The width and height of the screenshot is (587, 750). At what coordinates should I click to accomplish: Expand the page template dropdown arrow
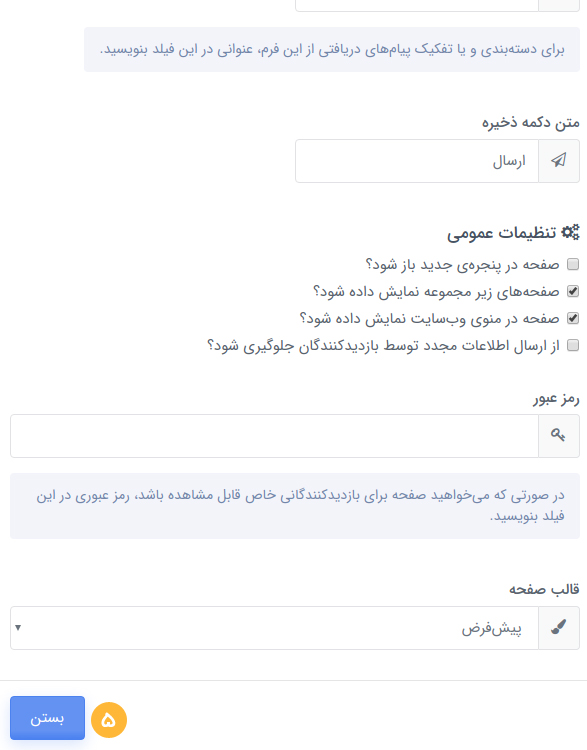18,627
